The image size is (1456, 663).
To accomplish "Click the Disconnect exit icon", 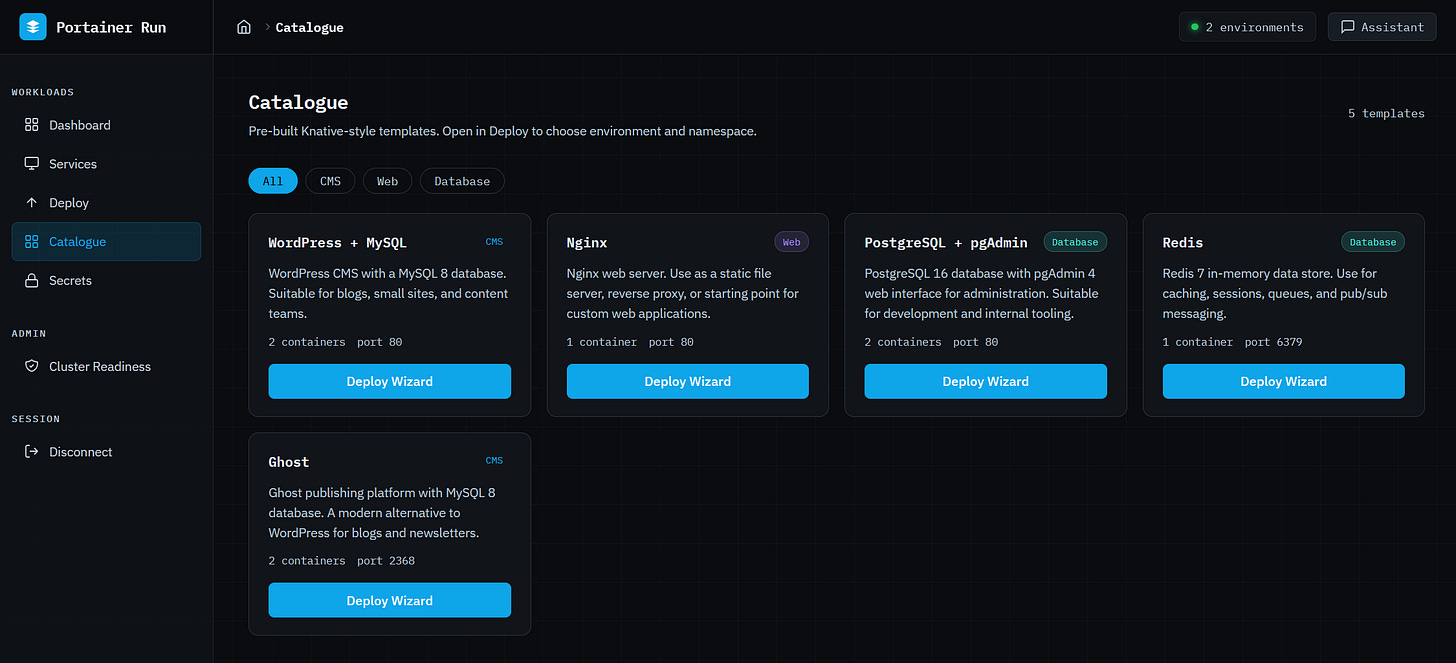I will [x=32, y=452].
